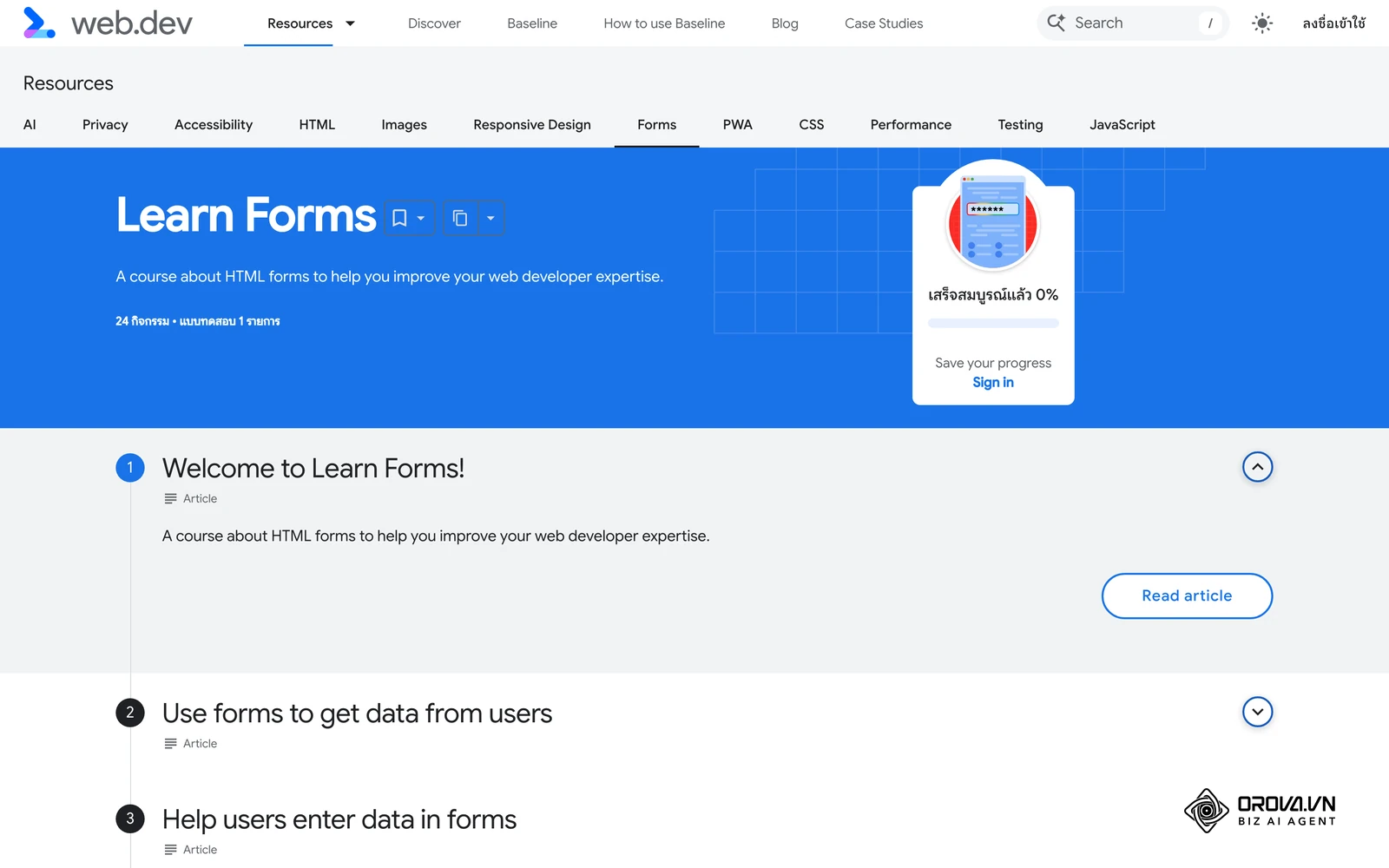Viewport: 1389px width, 868px height.
Task: Switch to the HTML tab
Action: pos(317,124)
